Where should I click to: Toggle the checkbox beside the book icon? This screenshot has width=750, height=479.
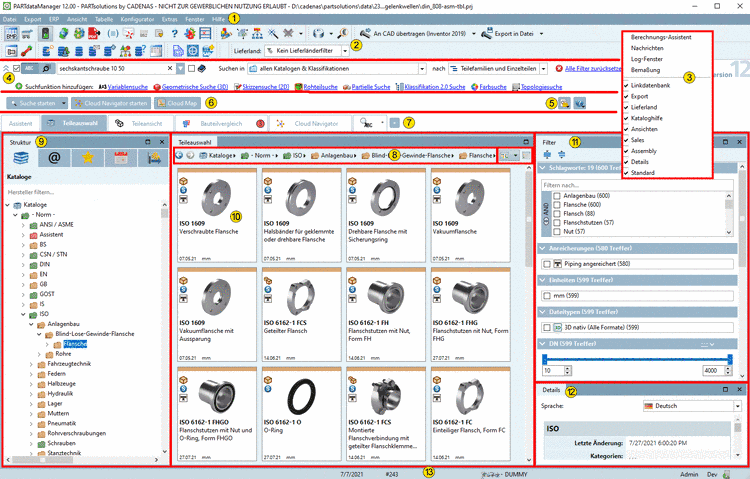[191, 68]
